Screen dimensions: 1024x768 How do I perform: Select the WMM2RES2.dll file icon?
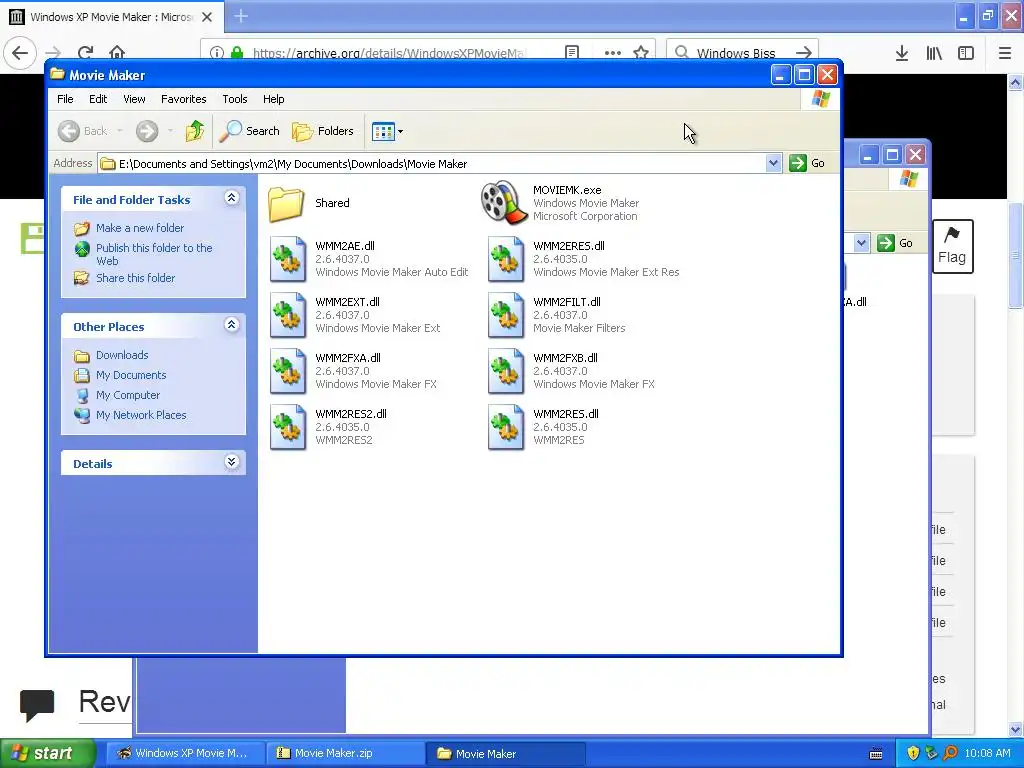coord(288,428)
